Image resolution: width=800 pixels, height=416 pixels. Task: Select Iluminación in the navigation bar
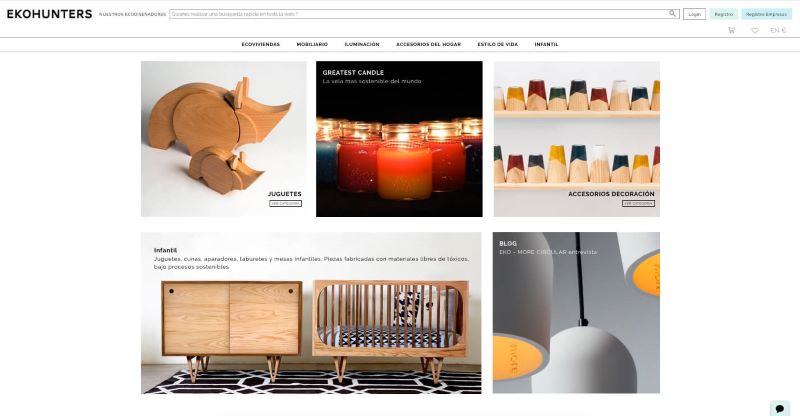[362, 44]
